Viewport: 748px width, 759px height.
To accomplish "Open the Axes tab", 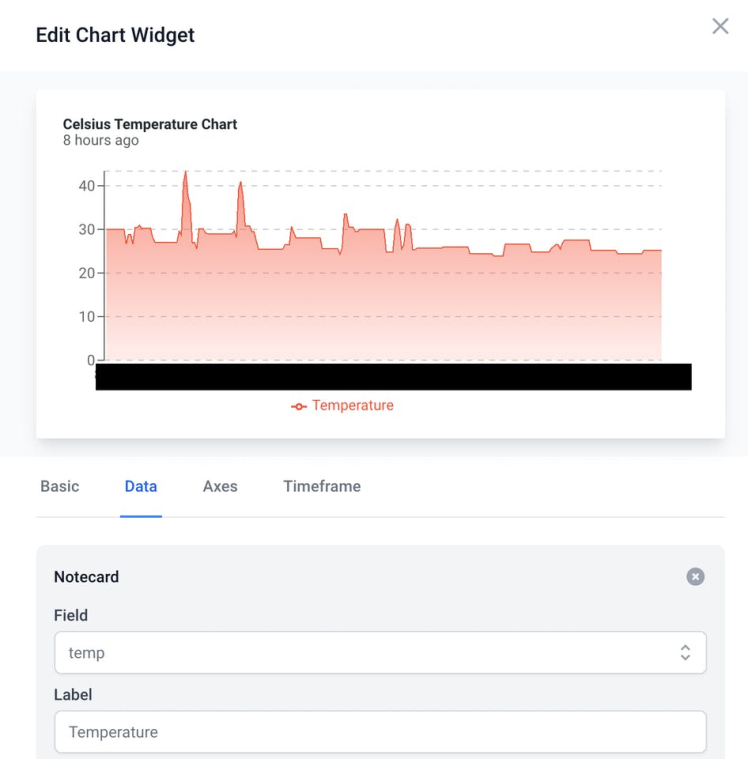I will pos(220,487).
